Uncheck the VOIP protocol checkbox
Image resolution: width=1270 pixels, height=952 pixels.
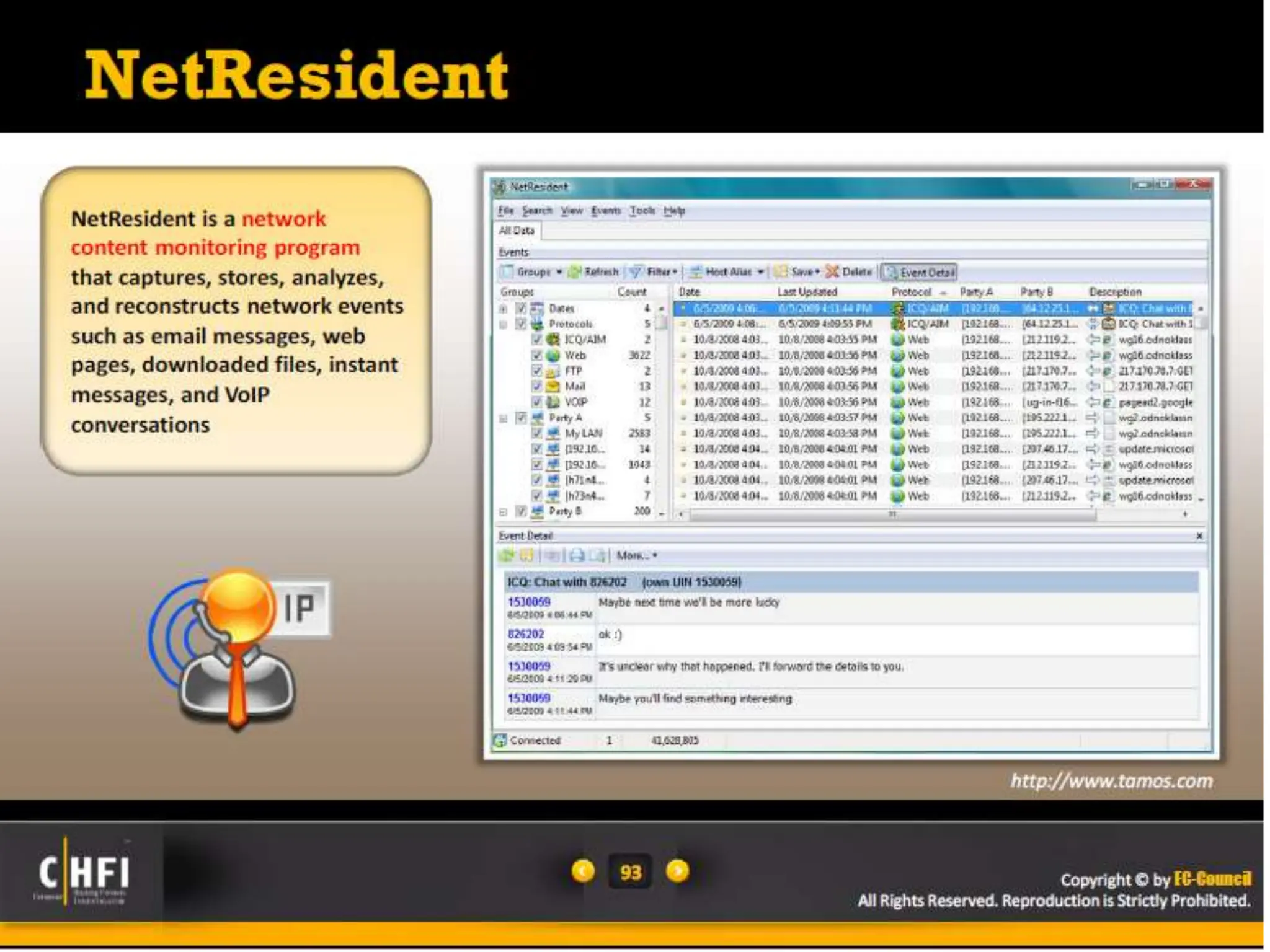537,402
